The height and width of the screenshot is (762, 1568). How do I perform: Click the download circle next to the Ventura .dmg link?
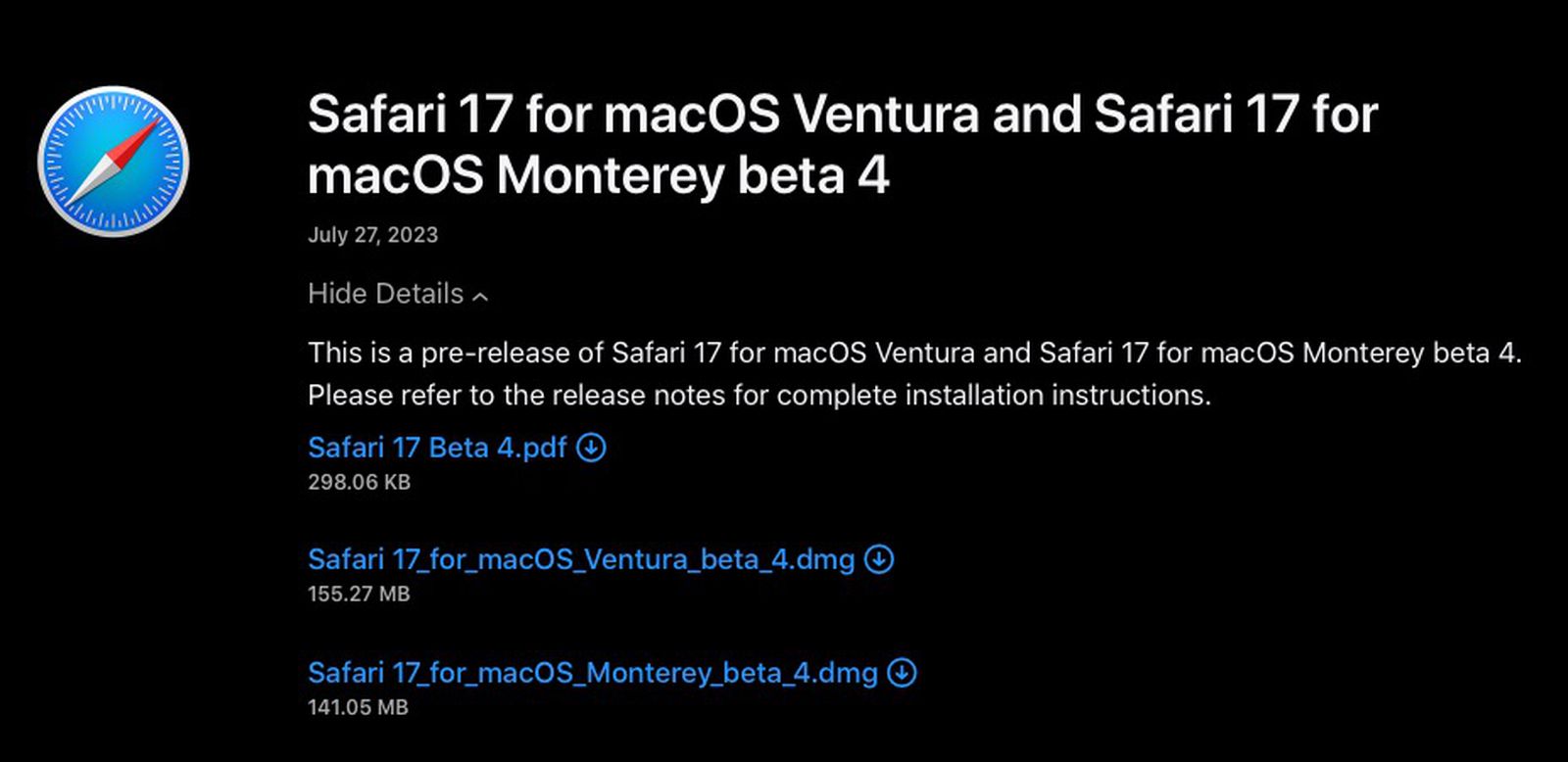pyautogui.click(x=877, y=560)
